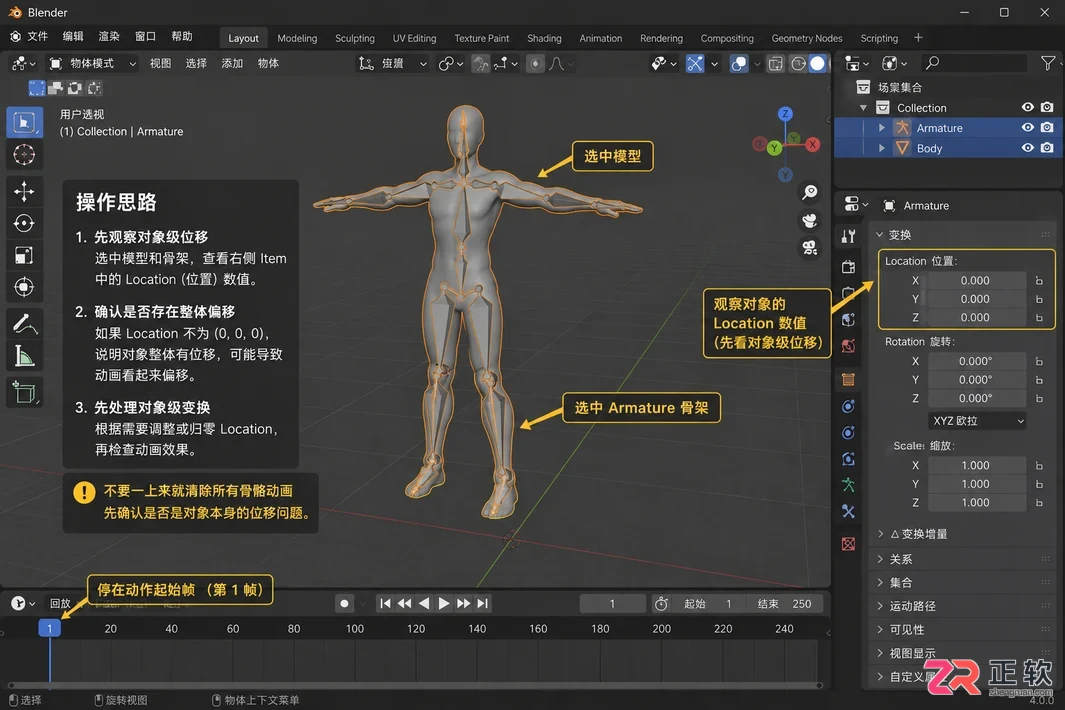1065x710 pixels.
Task: Select the Box Select tool
Action: (x=24, y=122)
